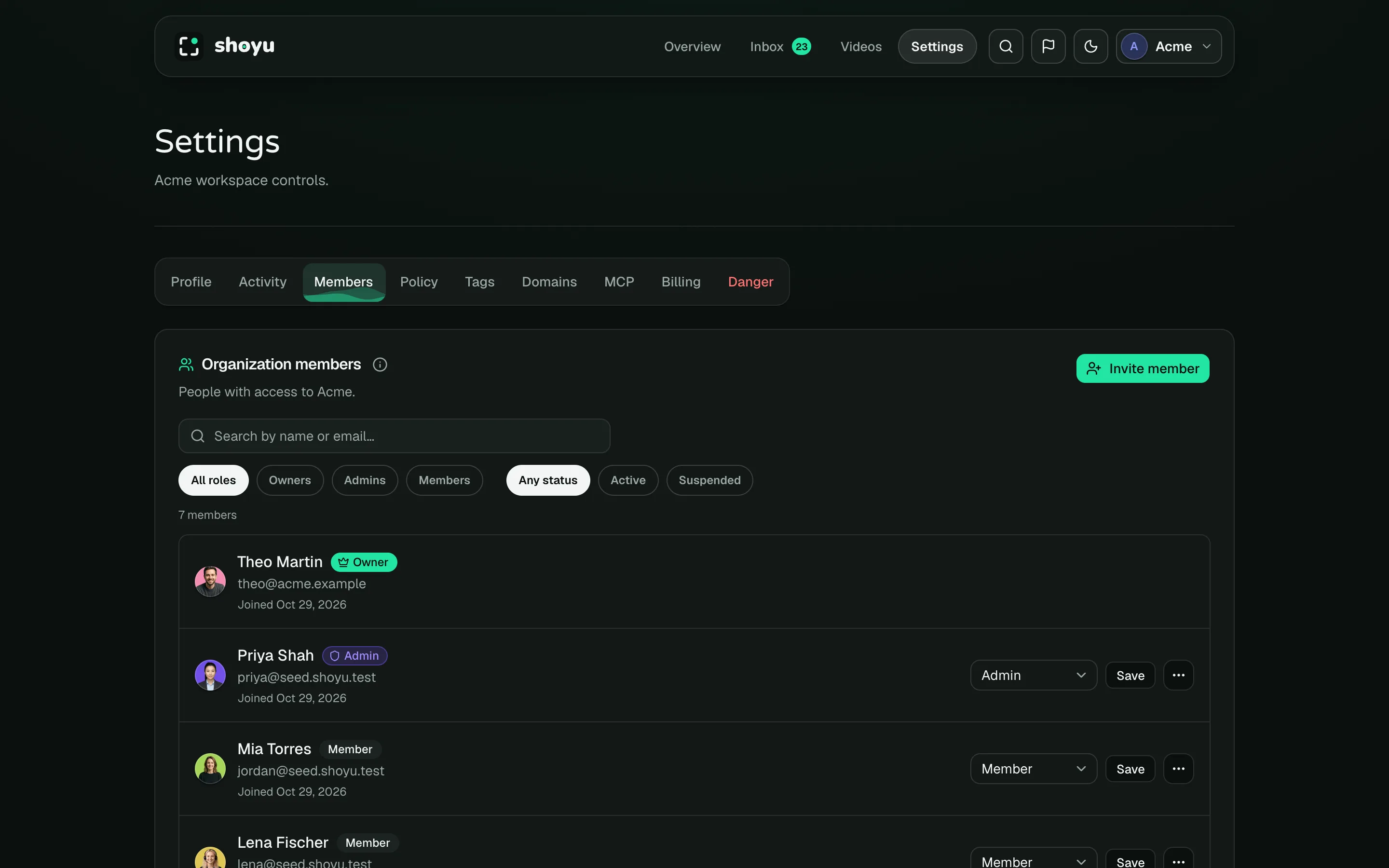Open more options for Mia Torres
1389x868 pixels.
[1178, 769]
